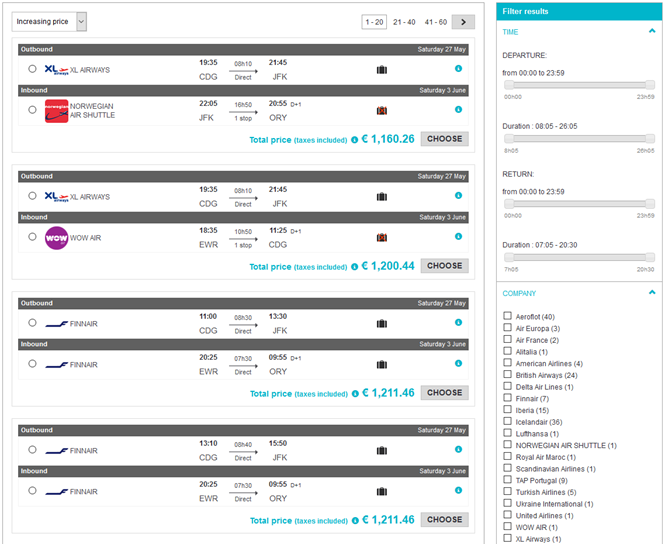Click the WOW Air logo

[x=56, y=238]
